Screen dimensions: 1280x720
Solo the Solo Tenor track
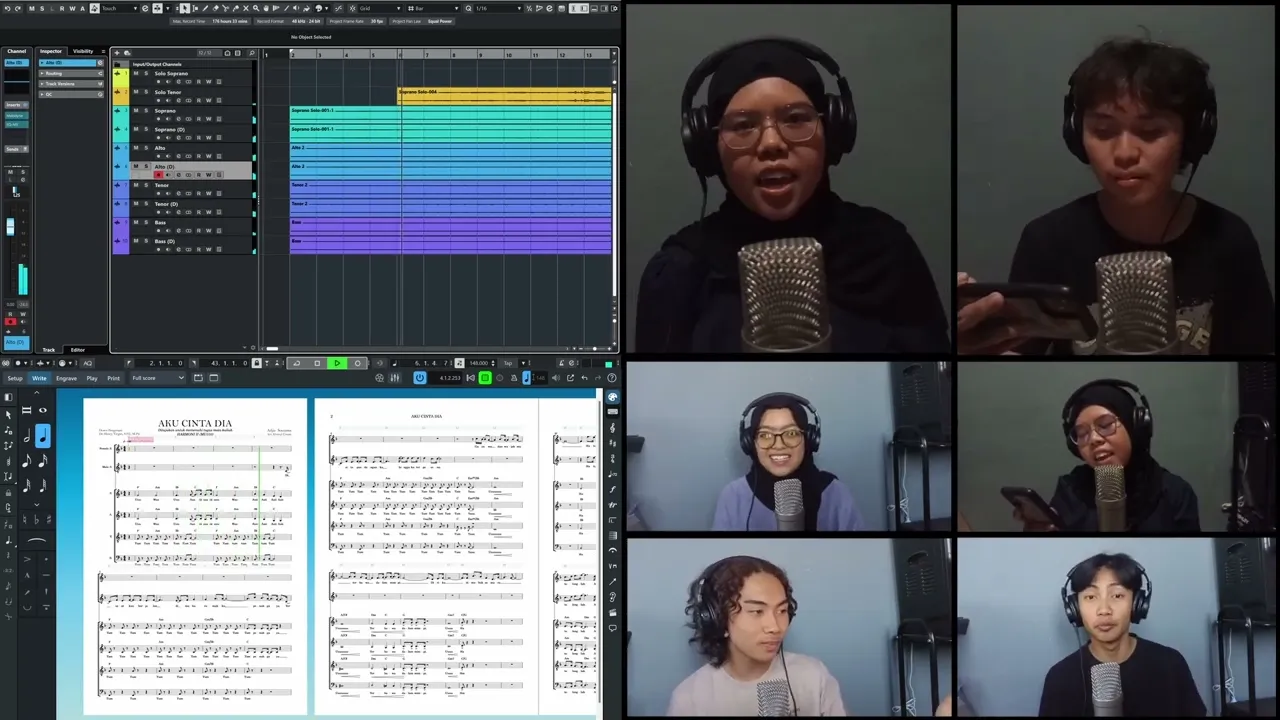(x=146, y=92)
